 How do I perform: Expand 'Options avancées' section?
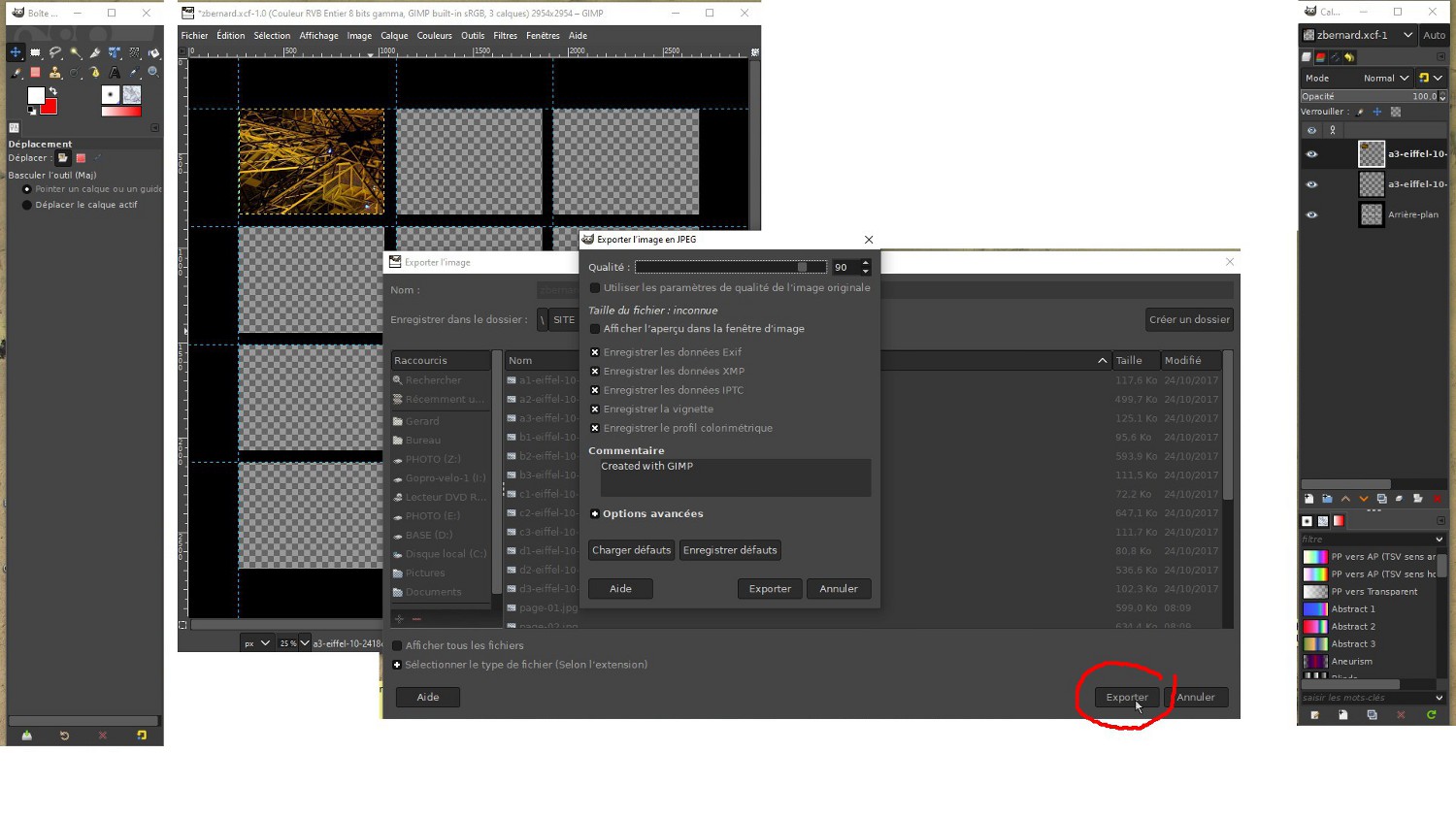595,514
